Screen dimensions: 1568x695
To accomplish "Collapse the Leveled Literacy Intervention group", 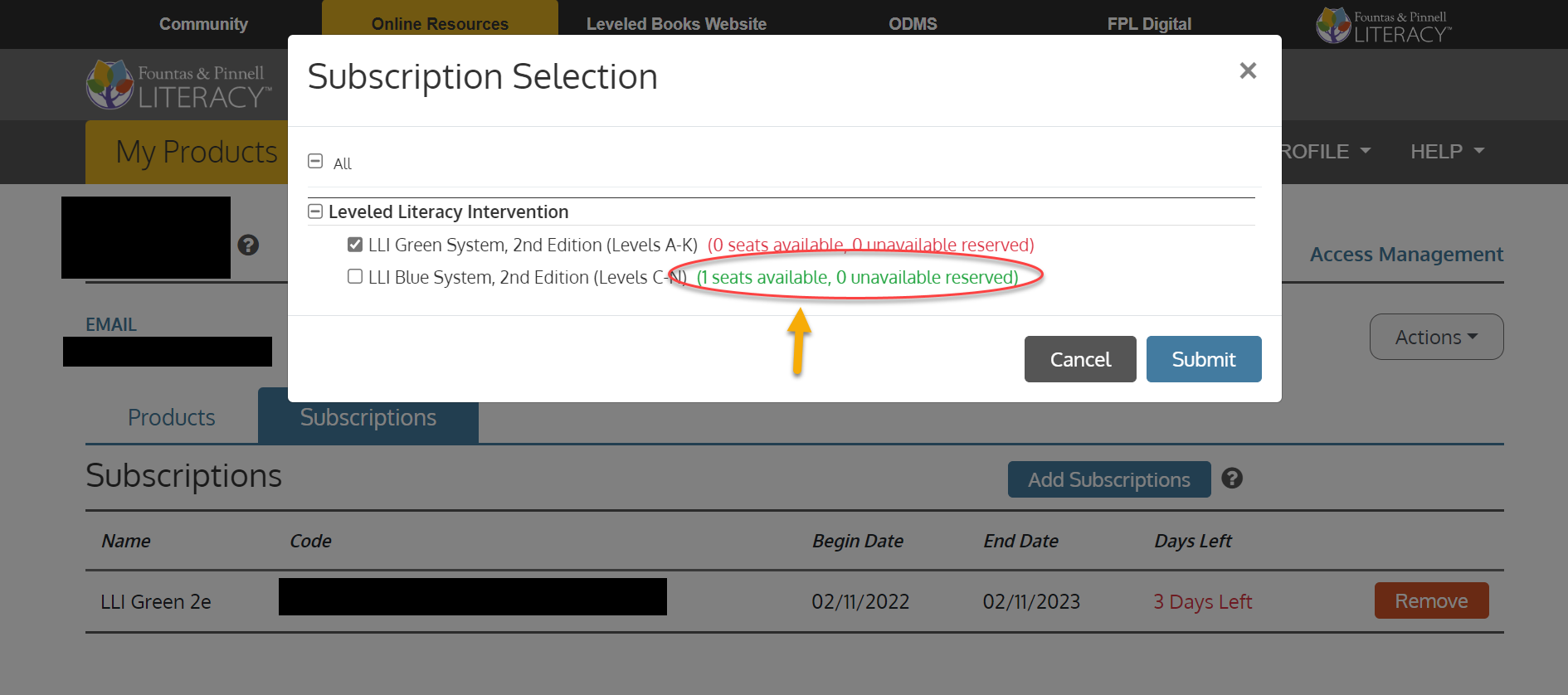I will (315, 211).
